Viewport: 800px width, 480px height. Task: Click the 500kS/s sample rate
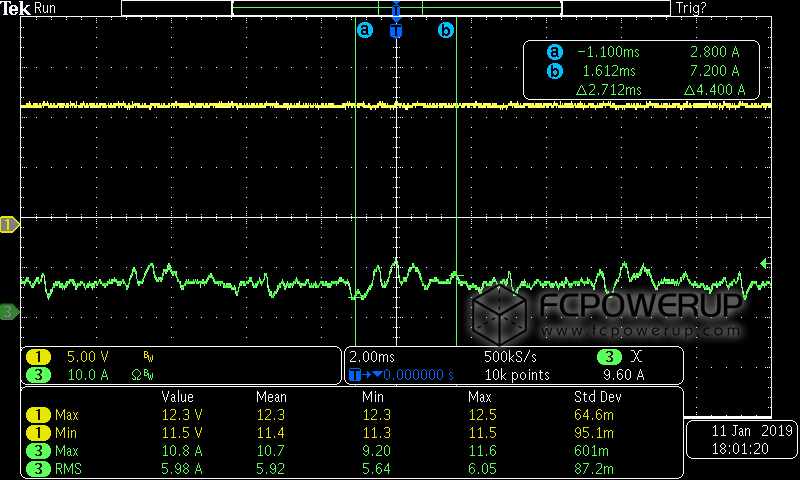(510, 357)
